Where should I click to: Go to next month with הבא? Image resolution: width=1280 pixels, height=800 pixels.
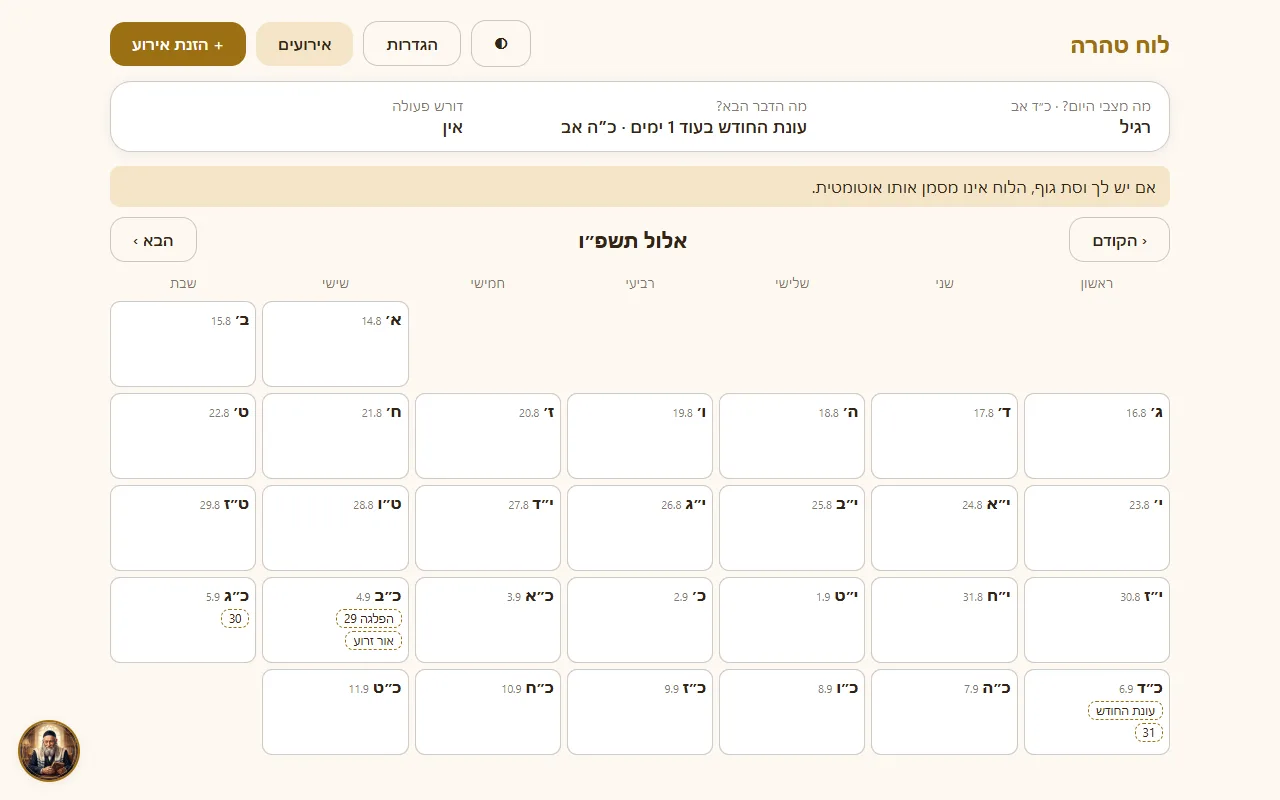pyautogui.click(x=153, y=240)
